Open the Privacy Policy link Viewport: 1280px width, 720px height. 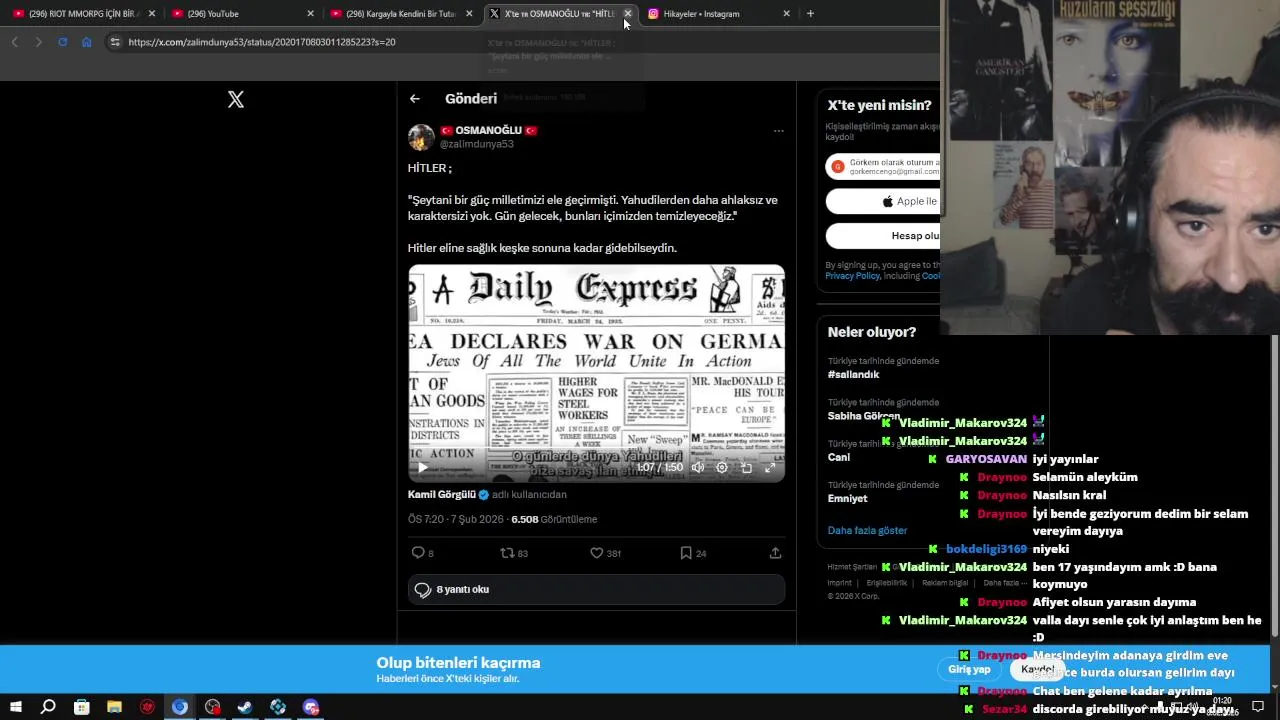pyautogui.click(x=853, y=276)
